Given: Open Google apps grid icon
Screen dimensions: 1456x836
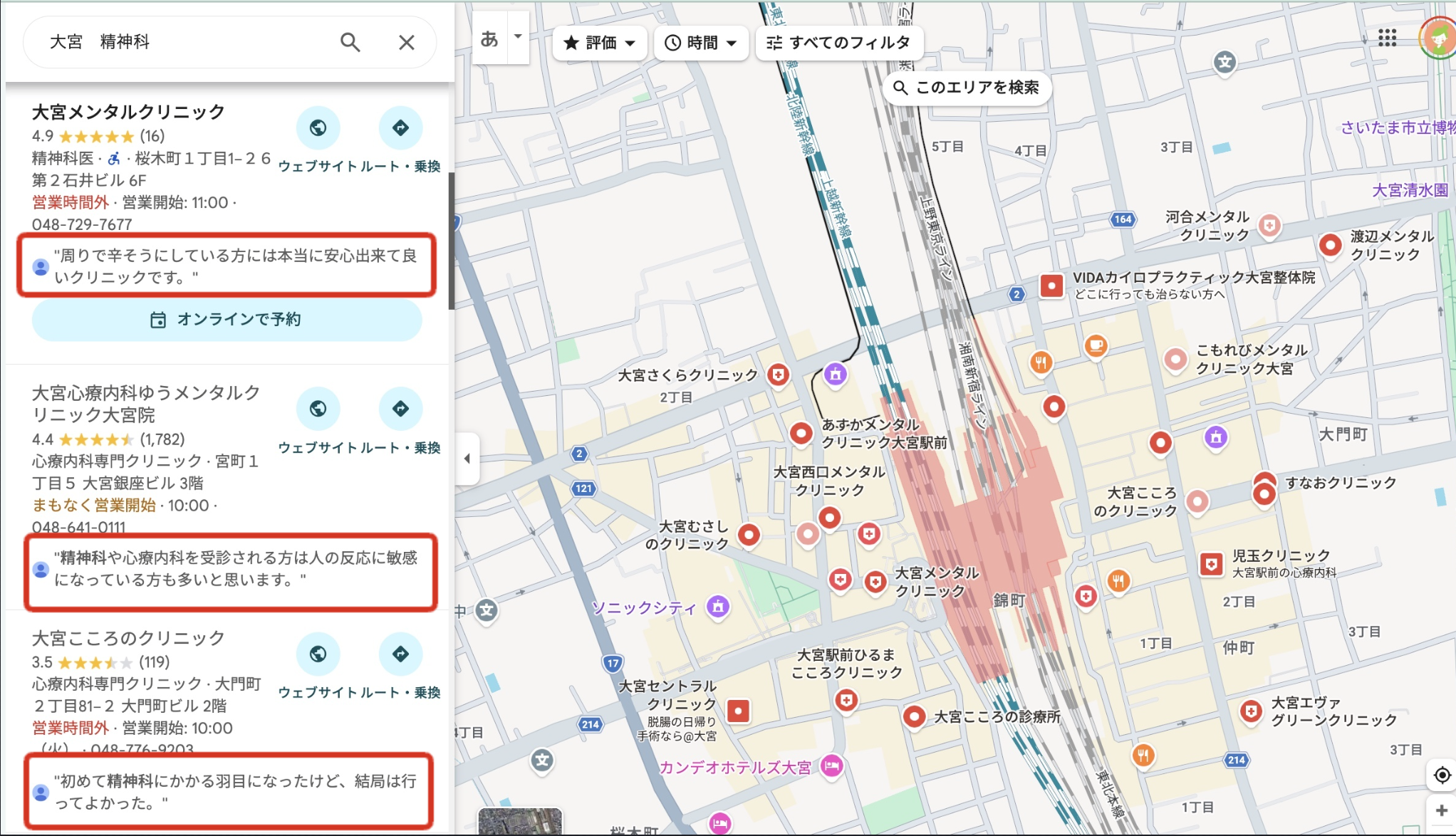Looking at the screenshot, I should tap(1388, 37).
